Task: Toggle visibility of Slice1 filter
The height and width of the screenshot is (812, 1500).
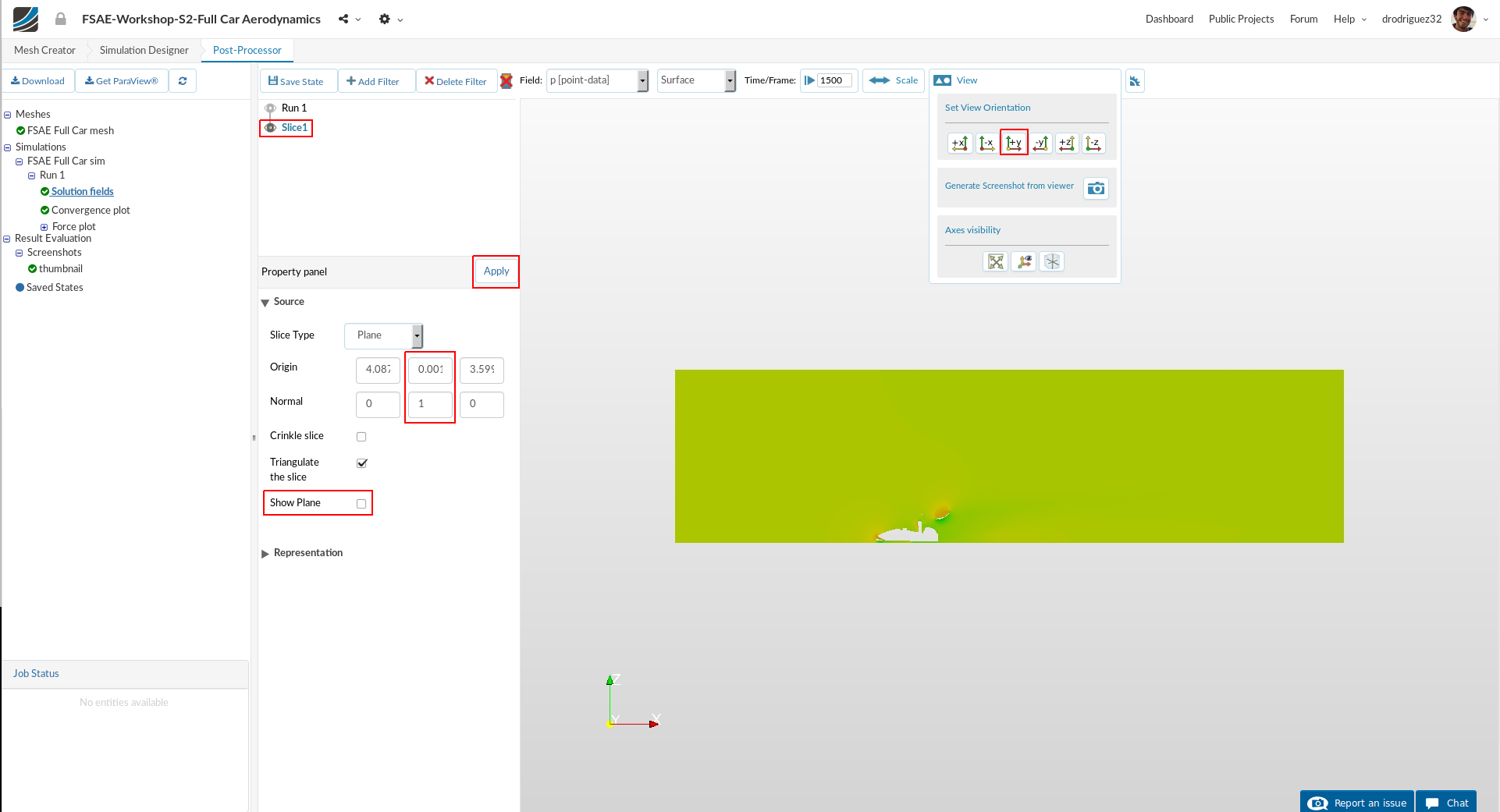Action: tap(270, 128)
